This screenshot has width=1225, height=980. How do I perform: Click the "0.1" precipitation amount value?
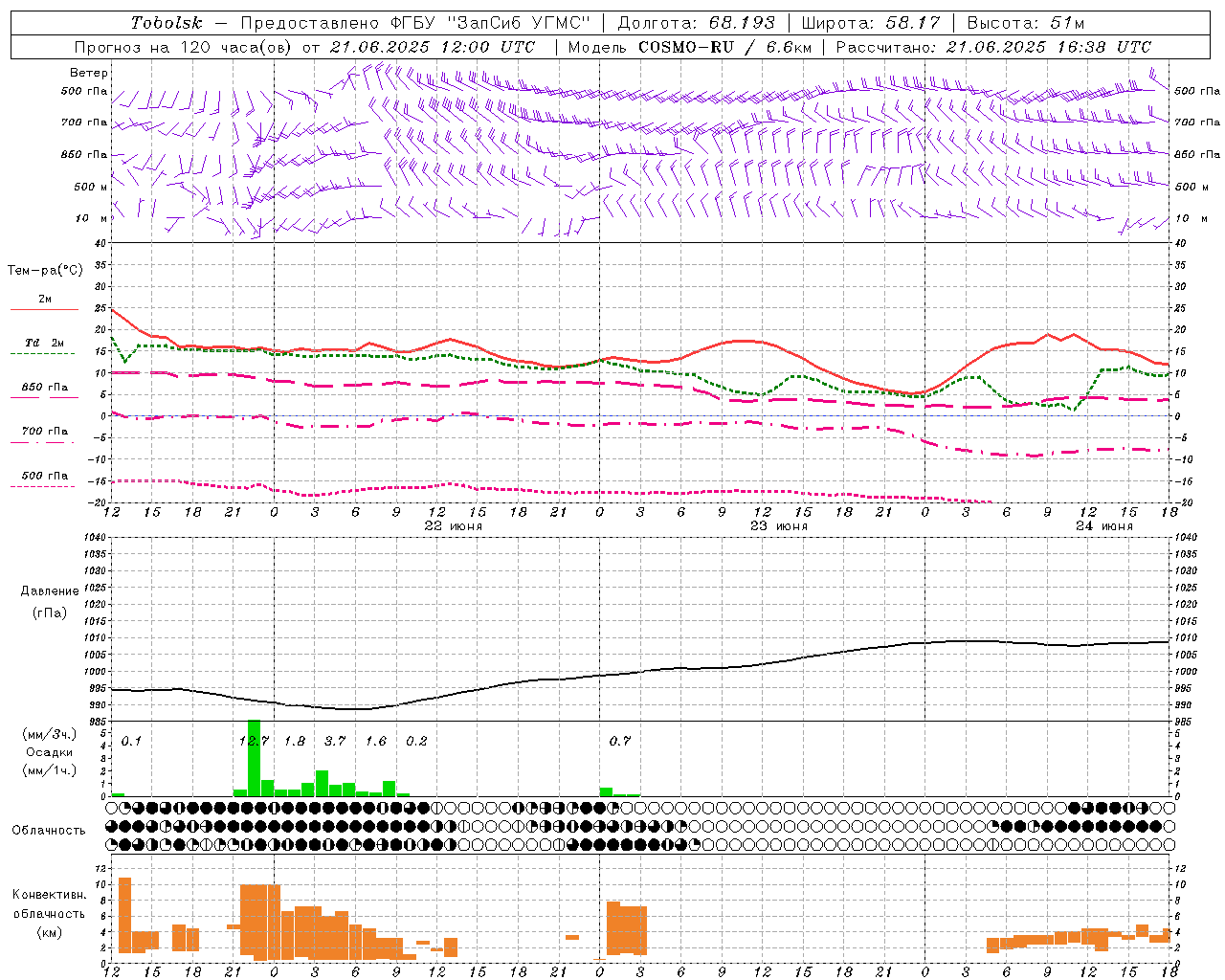pyautogui.click(x=131, y=741)
